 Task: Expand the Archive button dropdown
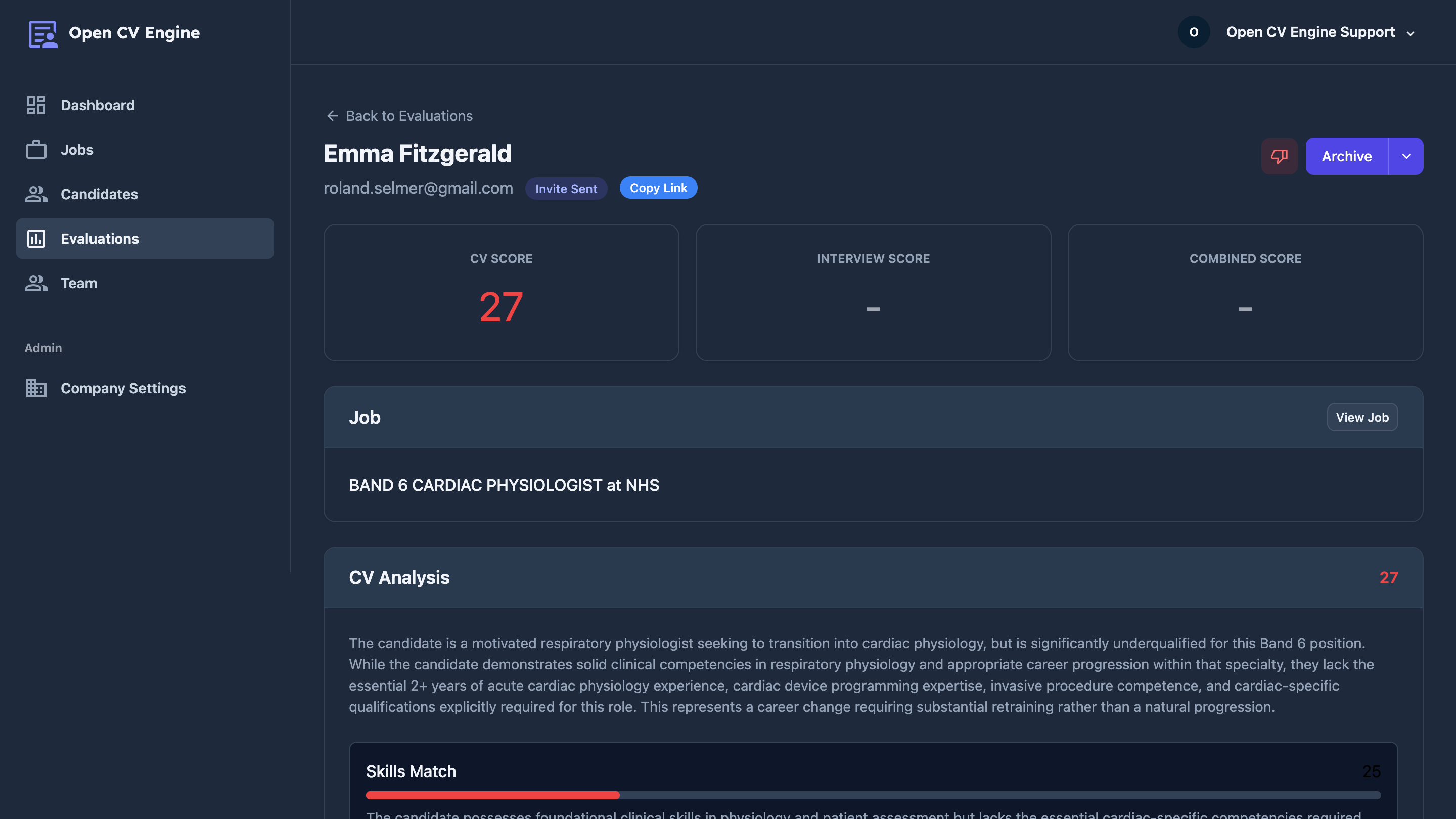[x=1405, y=156]
